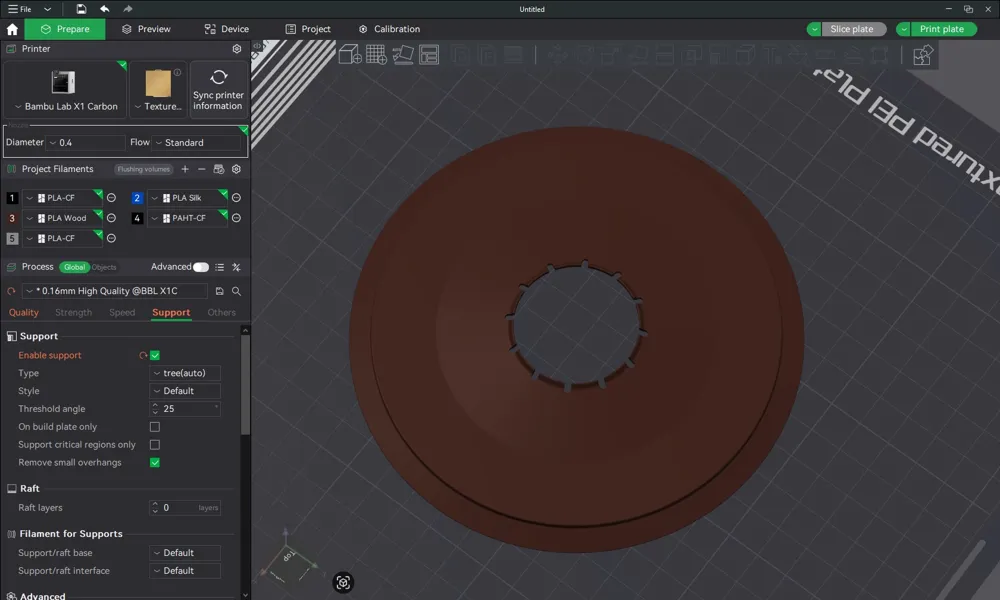This screenshot has height=600, width=1000.
Task: Edit filament 5 PLA-CF preset icon
Action: (x=111, y=238)
